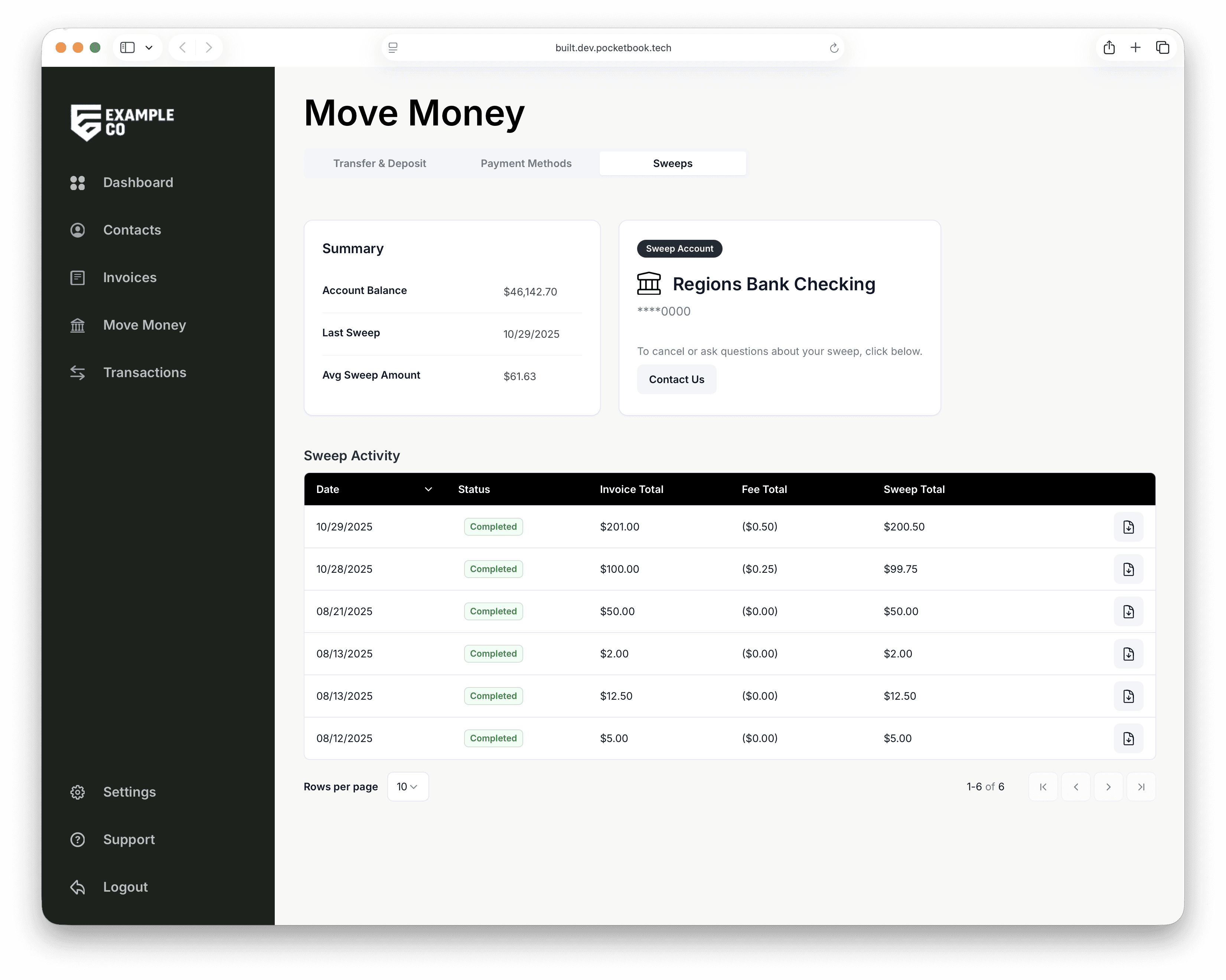
Task: Switch to Payment Methods tab
Action: pos(526,164)
